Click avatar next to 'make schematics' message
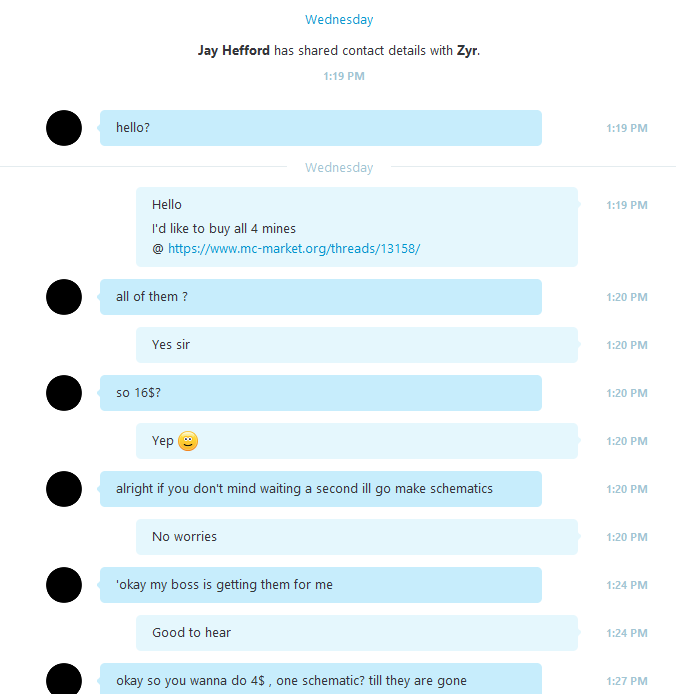 click(64, 489)
